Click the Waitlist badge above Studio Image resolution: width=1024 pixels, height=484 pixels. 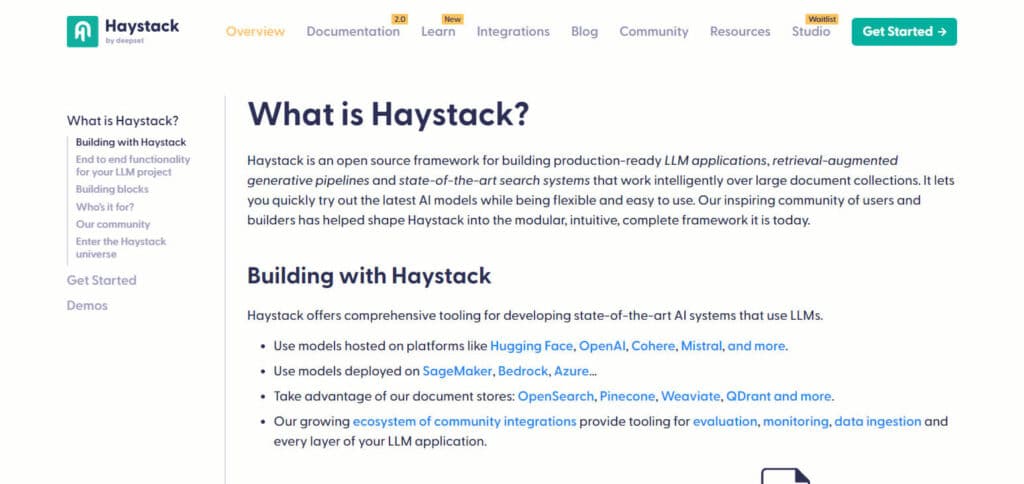click(822, 20)
